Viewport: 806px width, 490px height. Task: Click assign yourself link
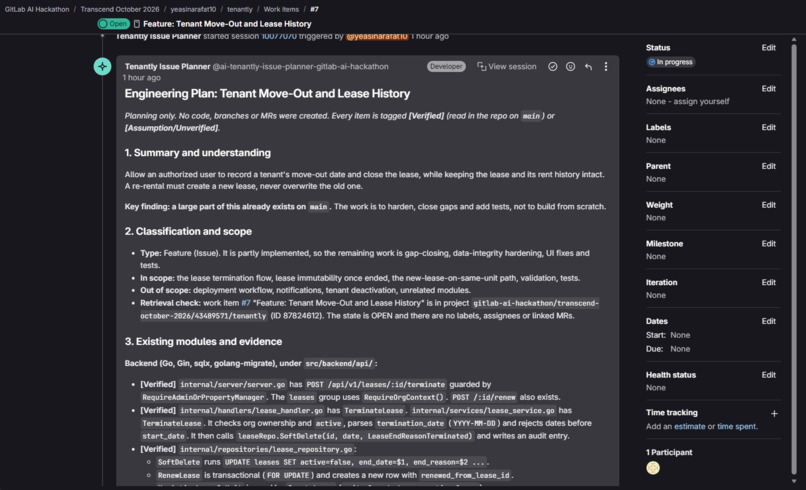[x=701, y=101]
